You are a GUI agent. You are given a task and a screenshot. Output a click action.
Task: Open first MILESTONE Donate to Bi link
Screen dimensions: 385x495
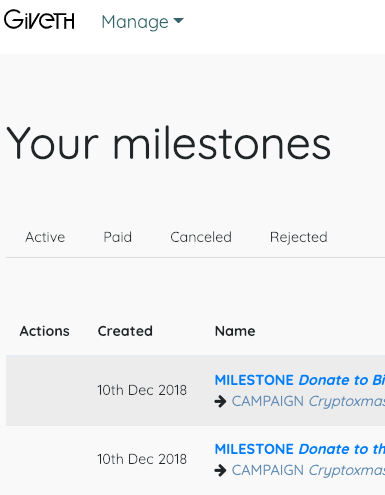click(x=300, y=380)
